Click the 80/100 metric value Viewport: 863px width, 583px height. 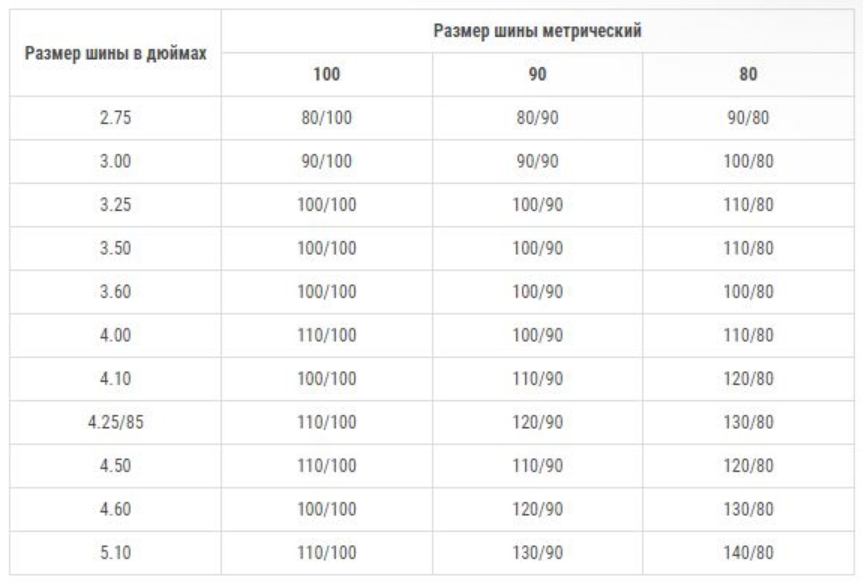coord(327,118)
